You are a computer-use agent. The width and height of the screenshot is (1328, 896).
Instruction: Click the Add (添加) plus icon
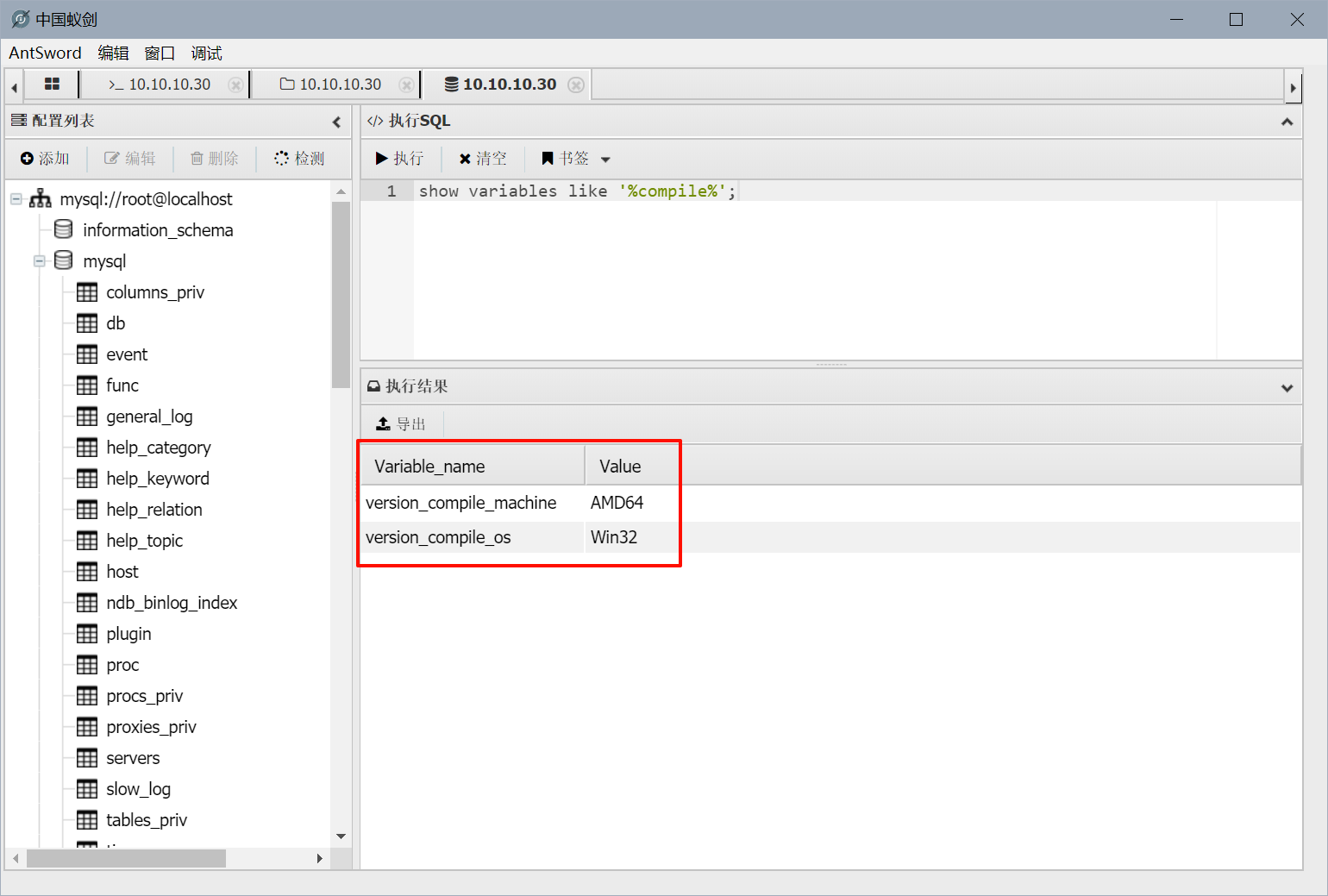pos(27,159)
